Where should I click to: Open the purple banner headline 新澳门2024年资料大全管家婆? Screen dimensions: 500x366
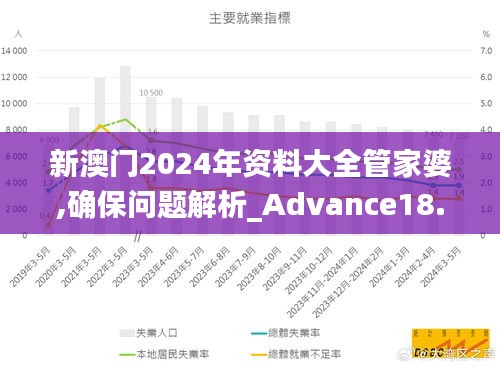[250, 165]
